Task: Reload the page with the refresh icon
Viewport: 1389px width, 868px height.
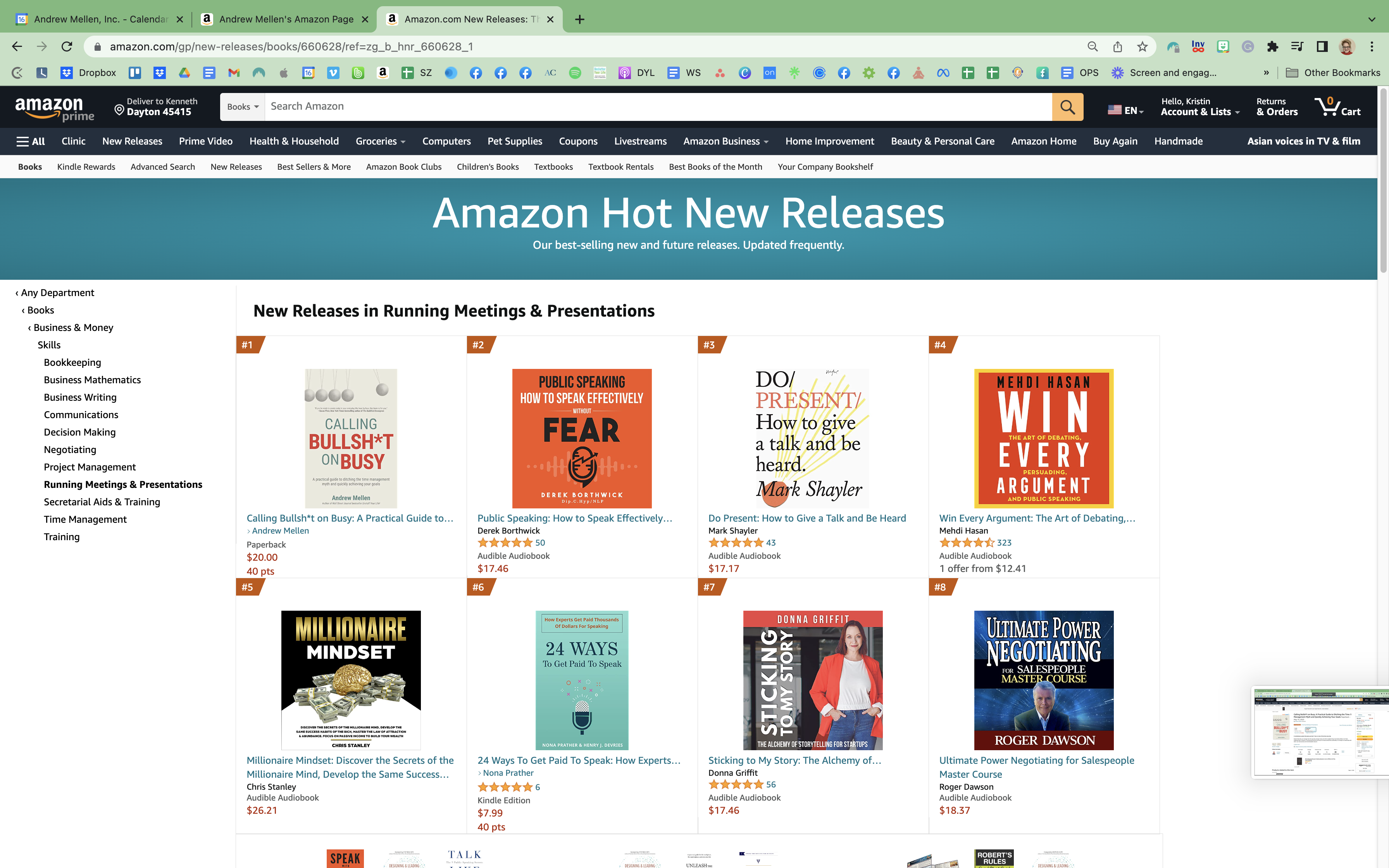Action: 67,46
